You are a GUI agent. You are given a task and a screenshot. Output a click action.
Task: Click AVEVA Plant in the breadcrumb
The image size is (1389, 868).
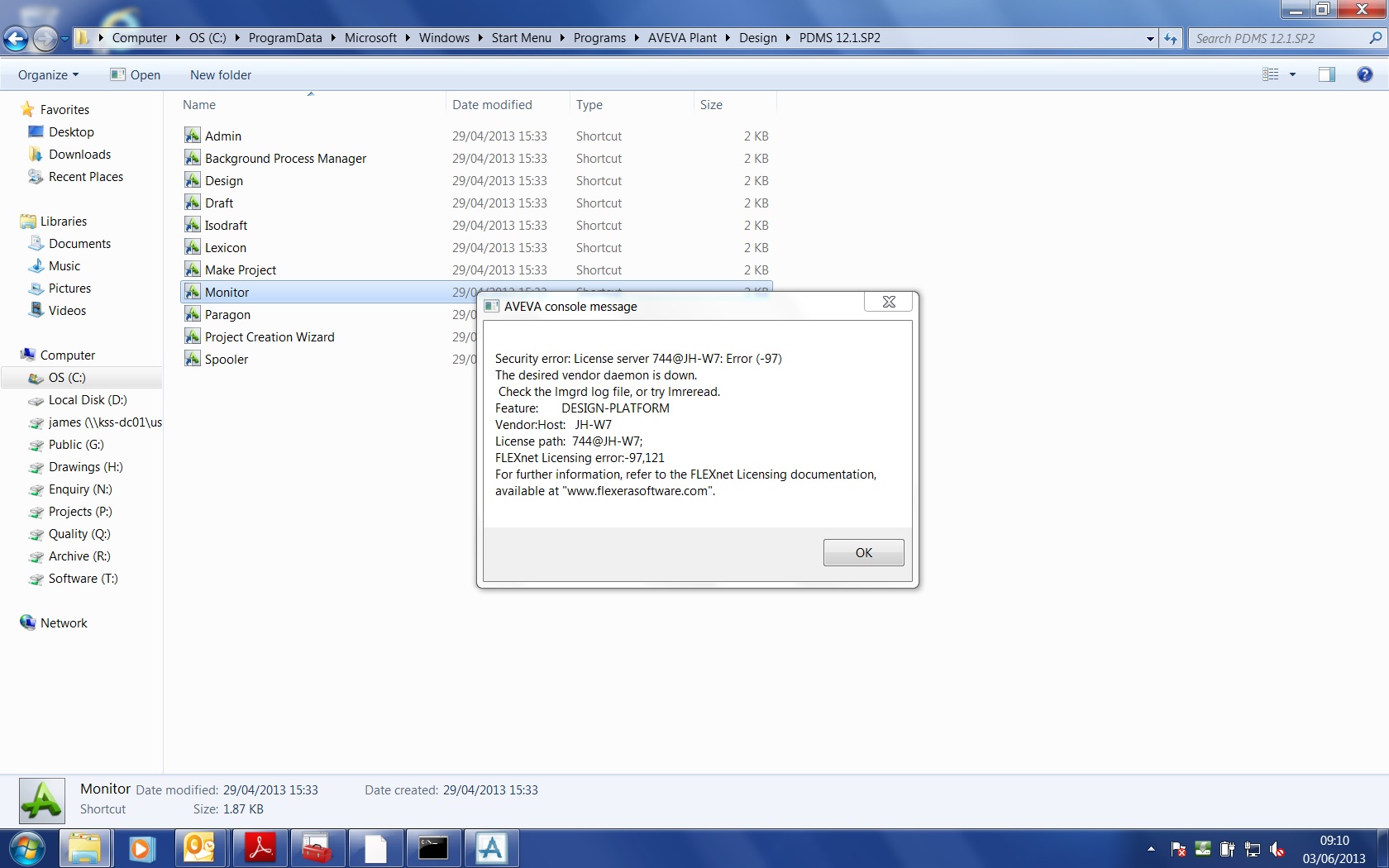[x=682, y=38]
